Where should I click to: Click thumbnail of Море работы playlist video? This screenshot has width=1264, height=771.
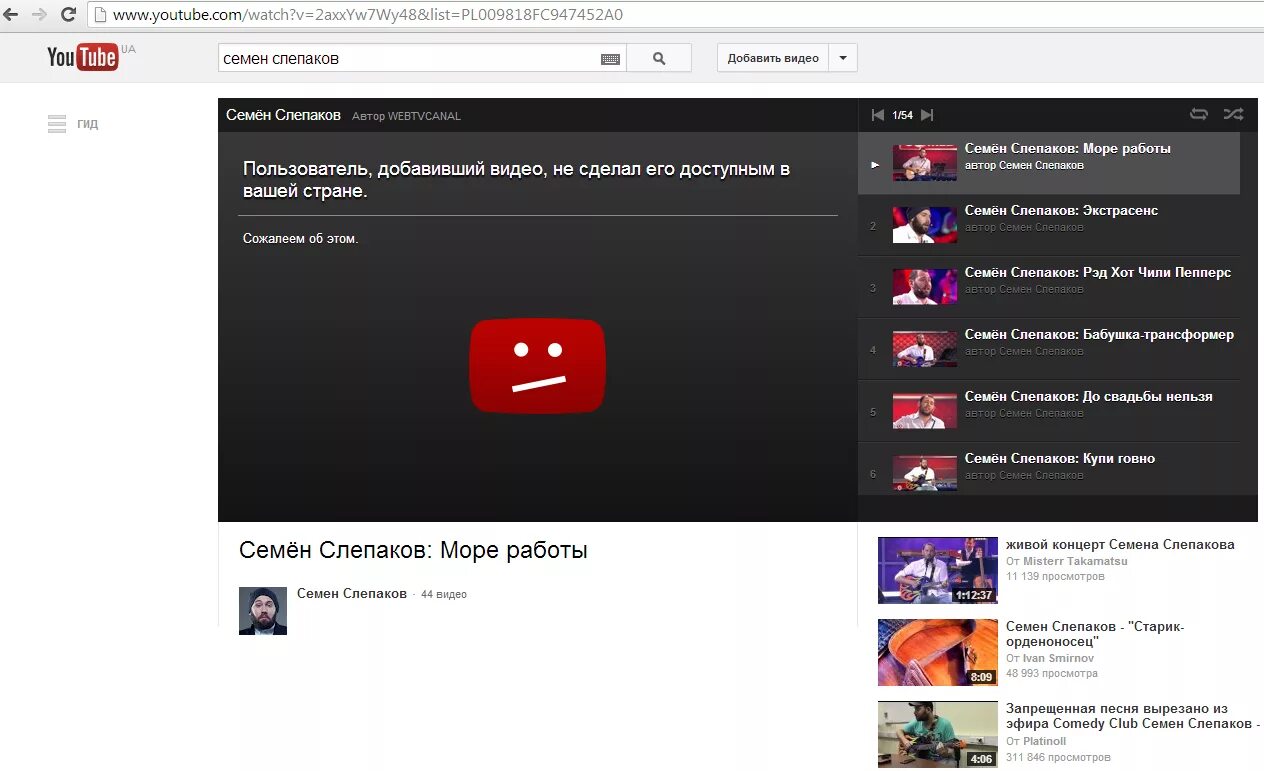click(x=925, y=163)
